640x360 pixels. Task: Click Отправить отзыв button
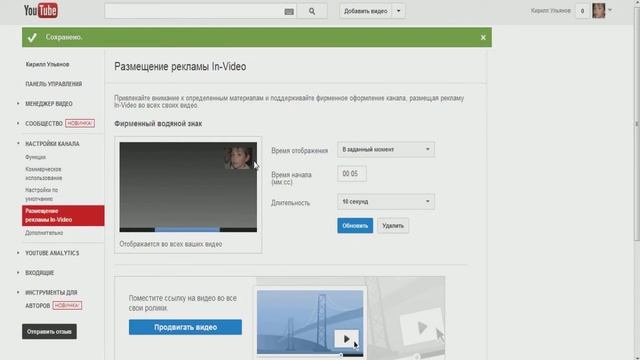pos(49,332)
